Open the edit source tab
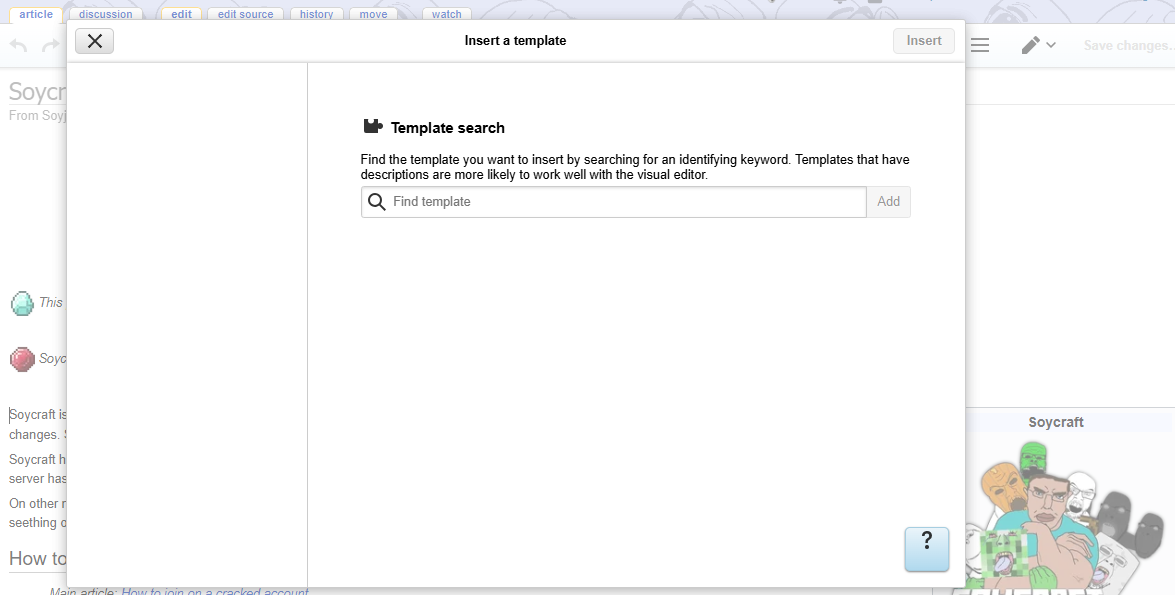This screenshot has height=595, width=1175. click(x=245, y=14)
